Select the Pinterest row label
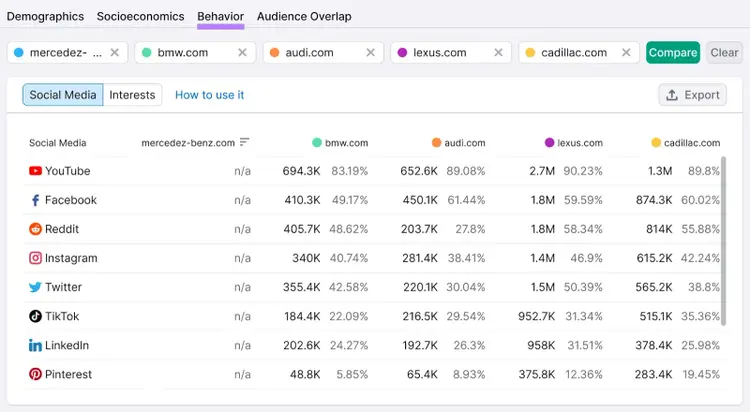The height and width of the screenshot is (412, 750). [x=68, y=374]
